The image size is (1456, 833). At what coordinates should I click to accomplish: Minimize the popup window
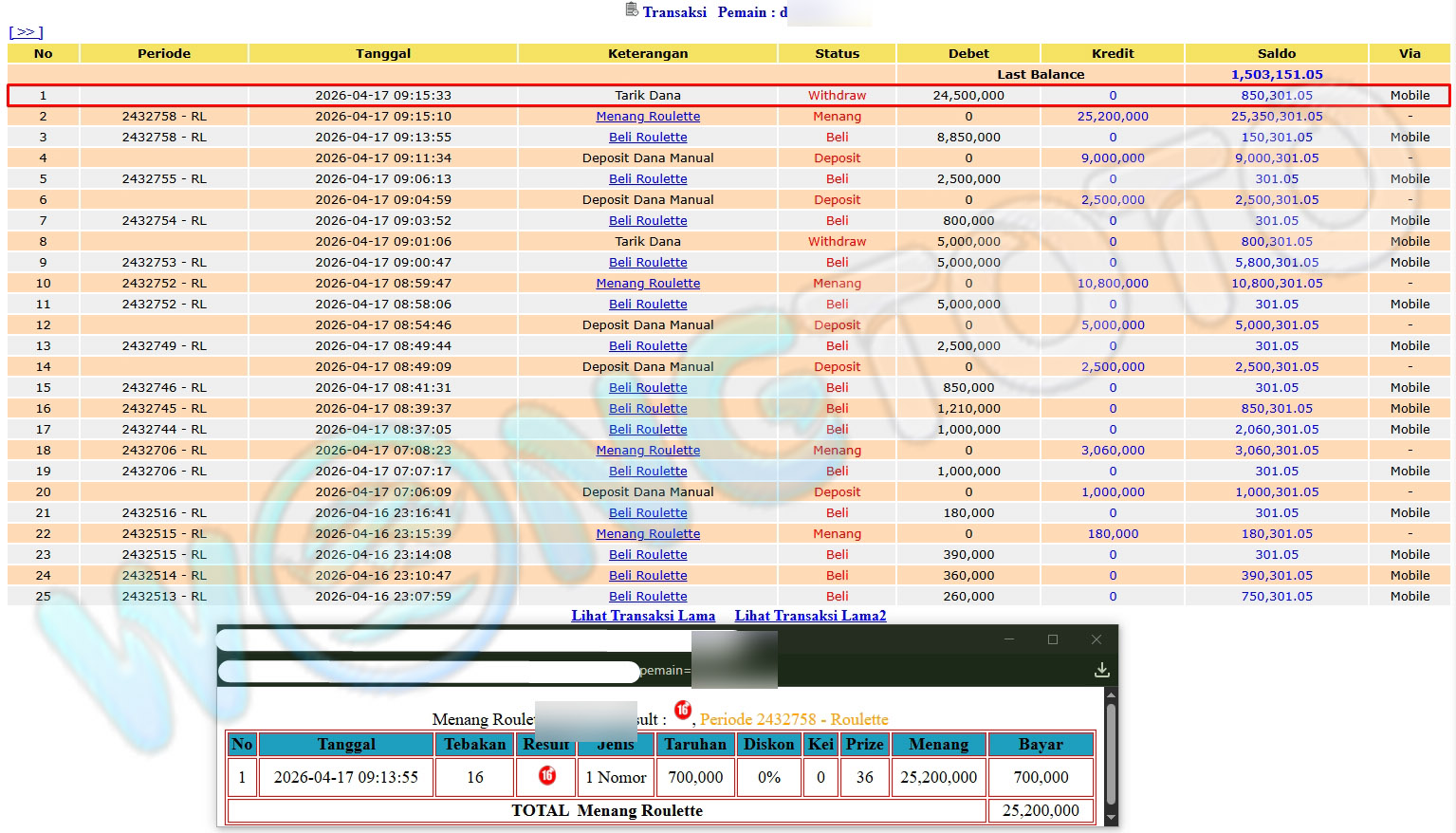pos(1008,639)
